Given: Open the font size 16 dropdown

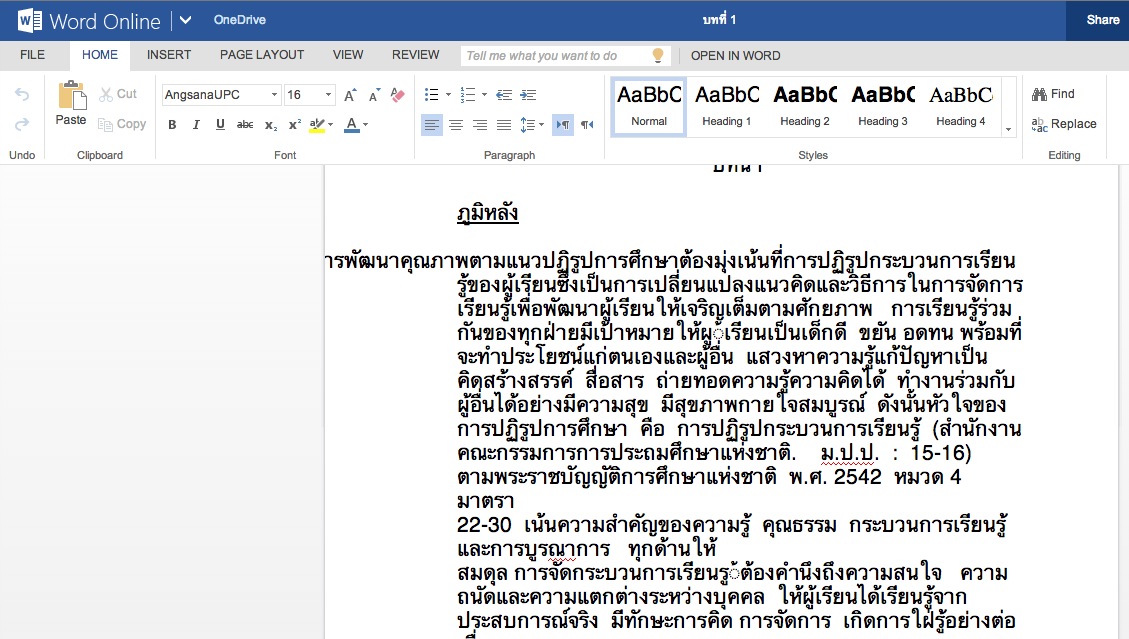Looking at the screenshot, I should click(x=310, y=95).
